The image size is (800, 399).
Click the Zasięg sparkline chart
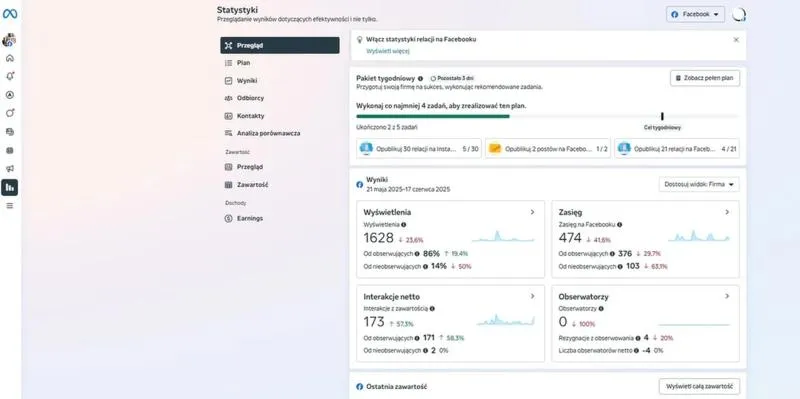(x=699, y=236)
